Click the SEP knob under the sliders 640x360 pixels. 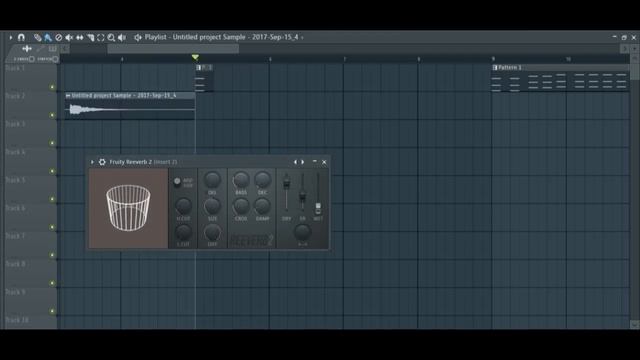302,232
